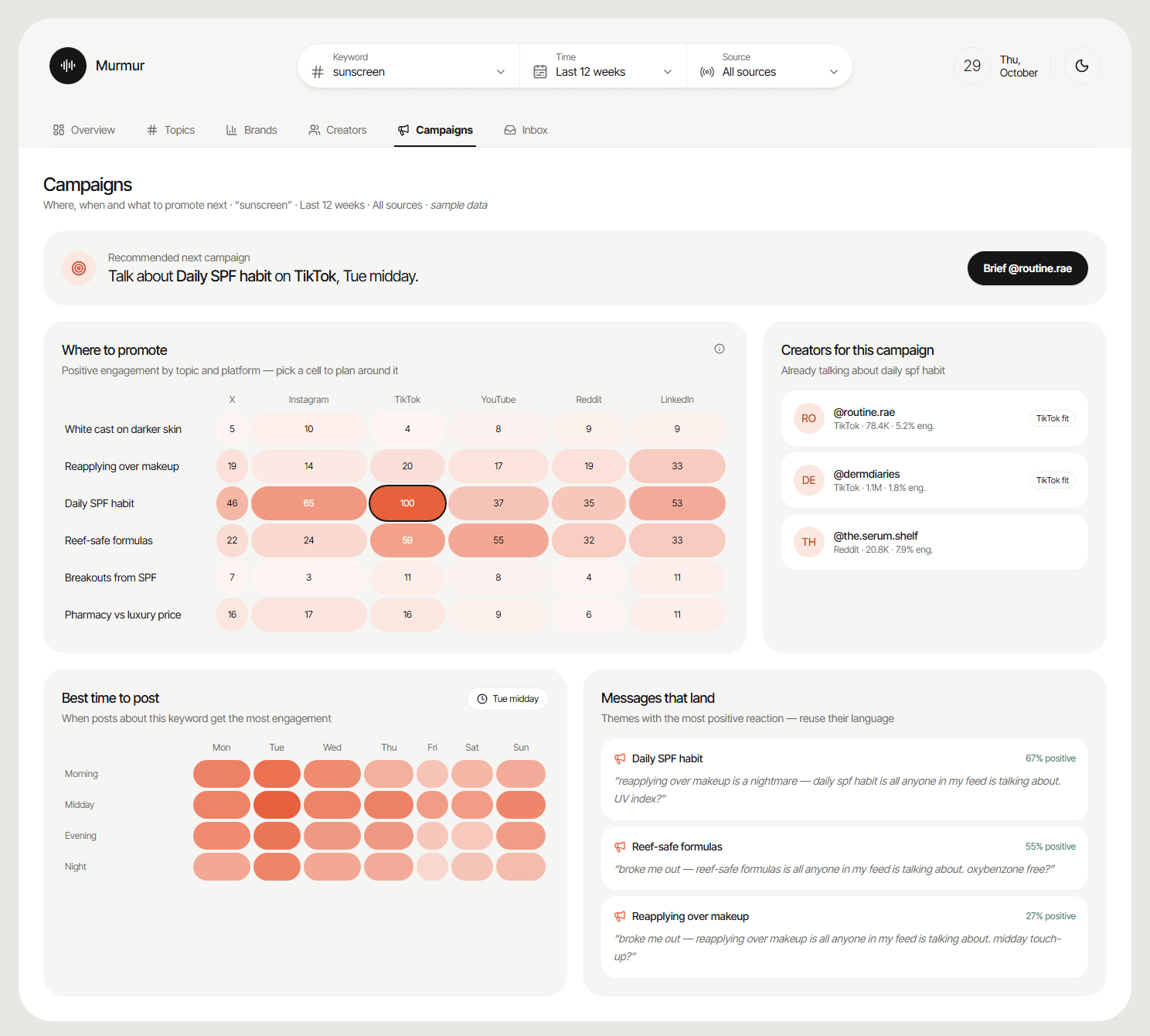Click the date badge showing 29

tap(972, 66)
